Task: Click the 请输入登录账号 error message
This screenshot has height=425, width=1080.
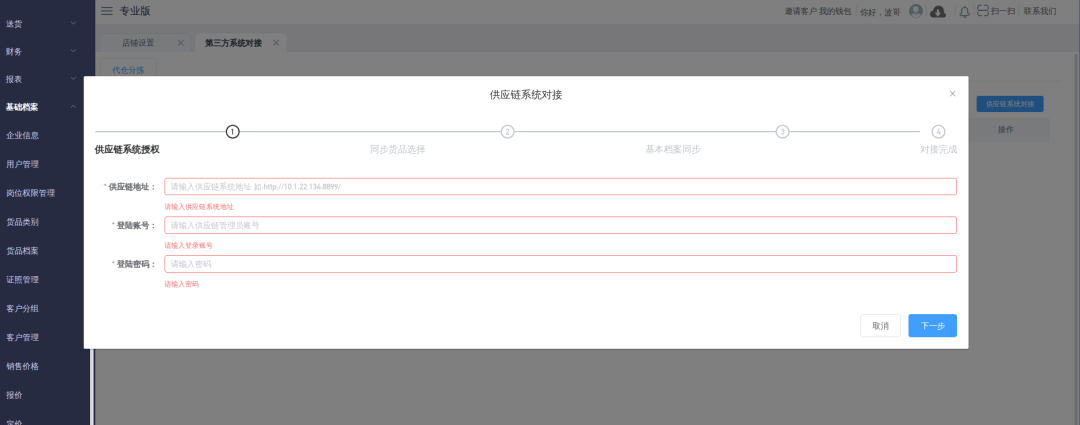Action: point(188,245)
